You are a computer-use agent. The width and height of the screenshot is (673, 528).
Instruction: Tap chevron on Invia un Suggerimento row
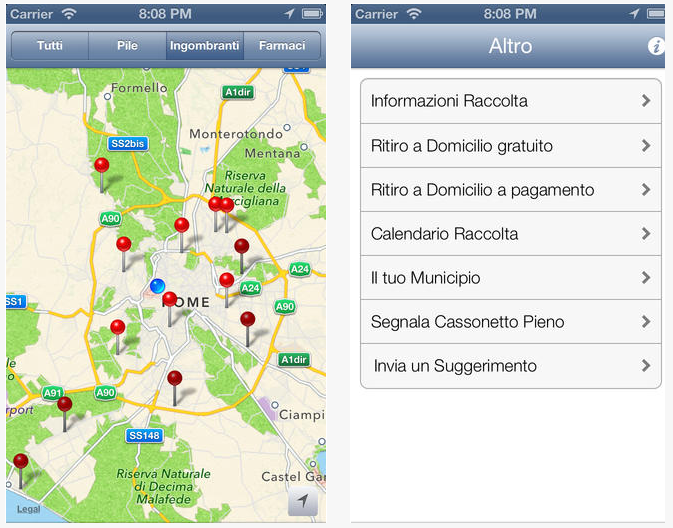(646, 366)
